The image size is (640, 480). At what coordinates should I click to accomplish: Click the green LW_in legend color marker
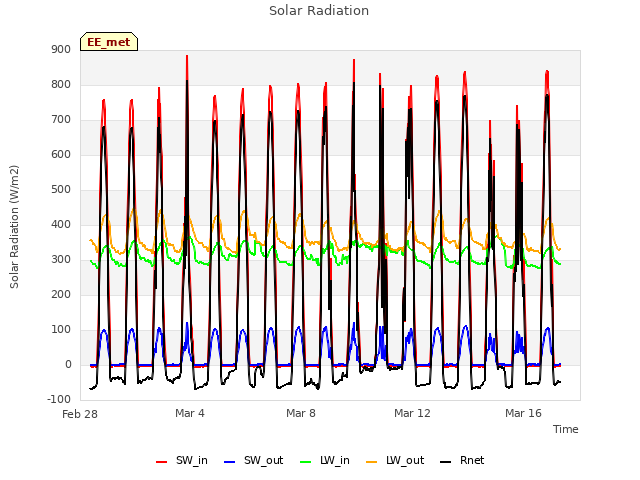click(x=306, y=462)
